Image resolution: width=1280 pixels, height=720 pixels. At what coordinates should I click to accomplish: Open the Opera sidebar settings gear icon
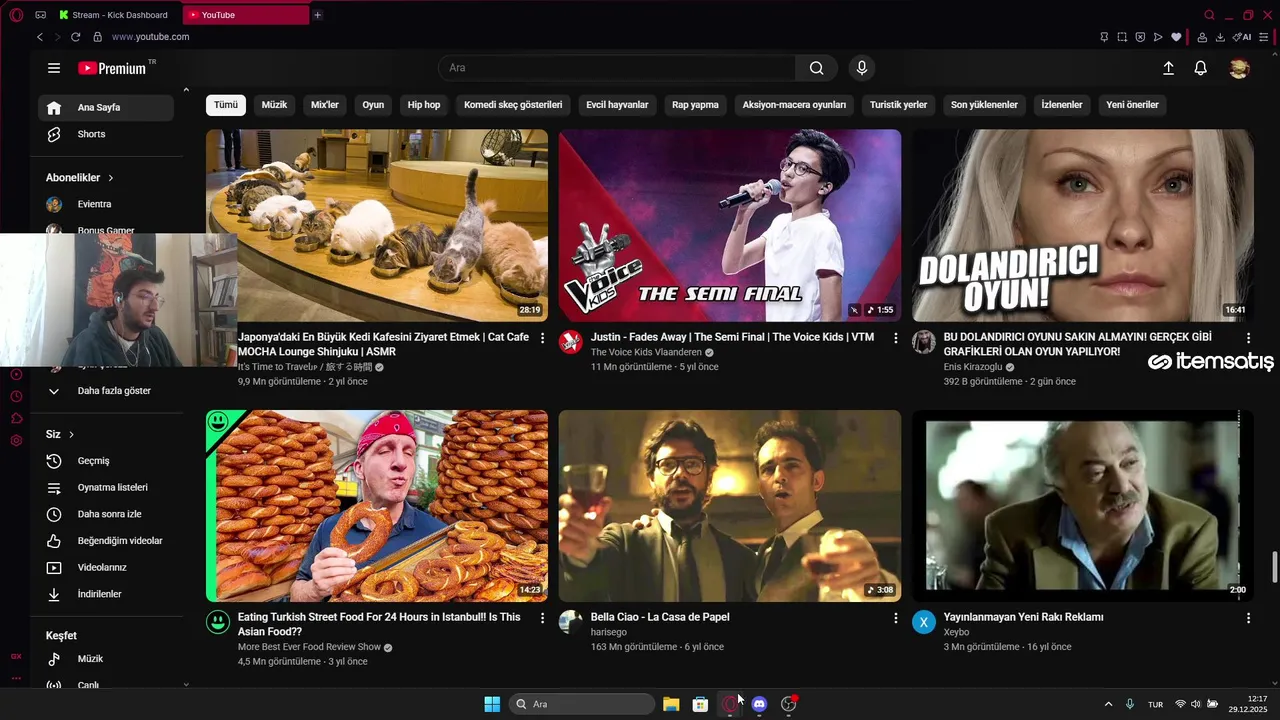tap(16, 440)
